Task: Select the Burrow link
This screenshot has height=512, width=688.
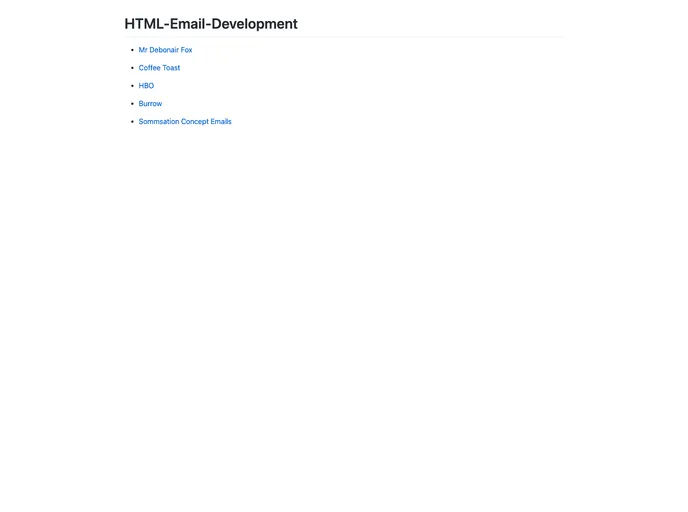Action: [150, 104]
